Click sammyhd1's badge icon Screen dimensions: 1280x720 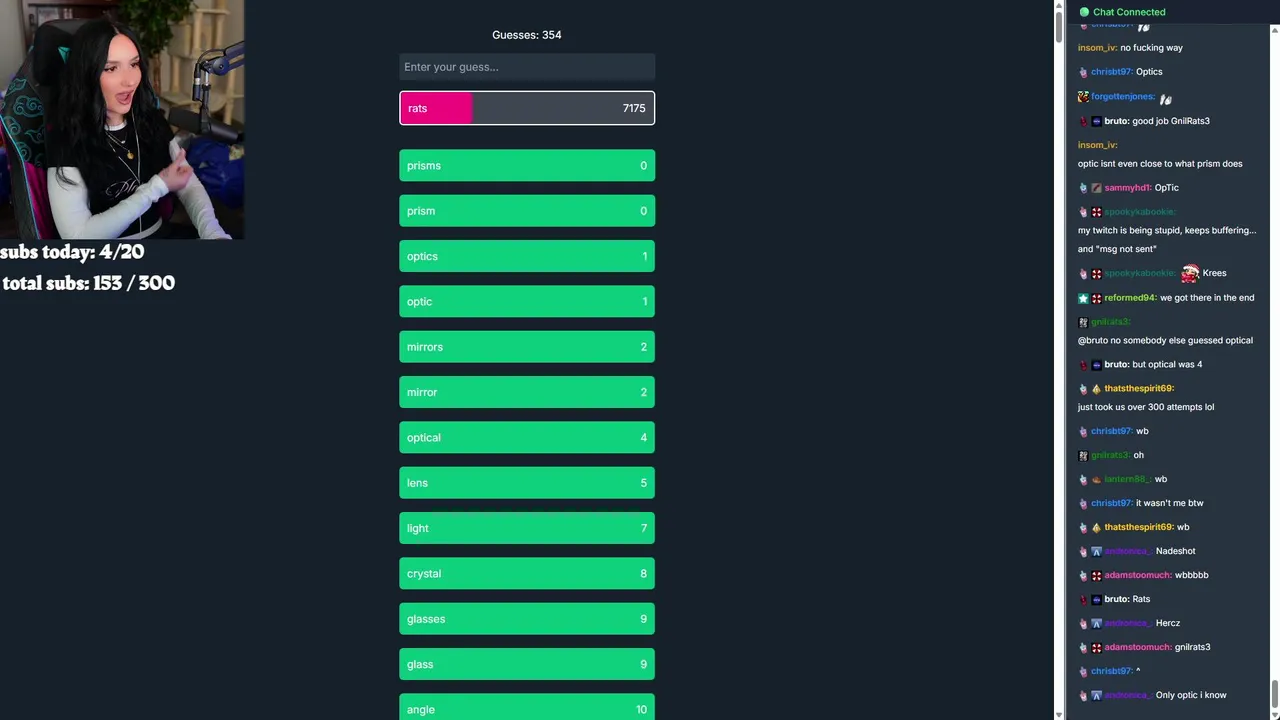1096,188
